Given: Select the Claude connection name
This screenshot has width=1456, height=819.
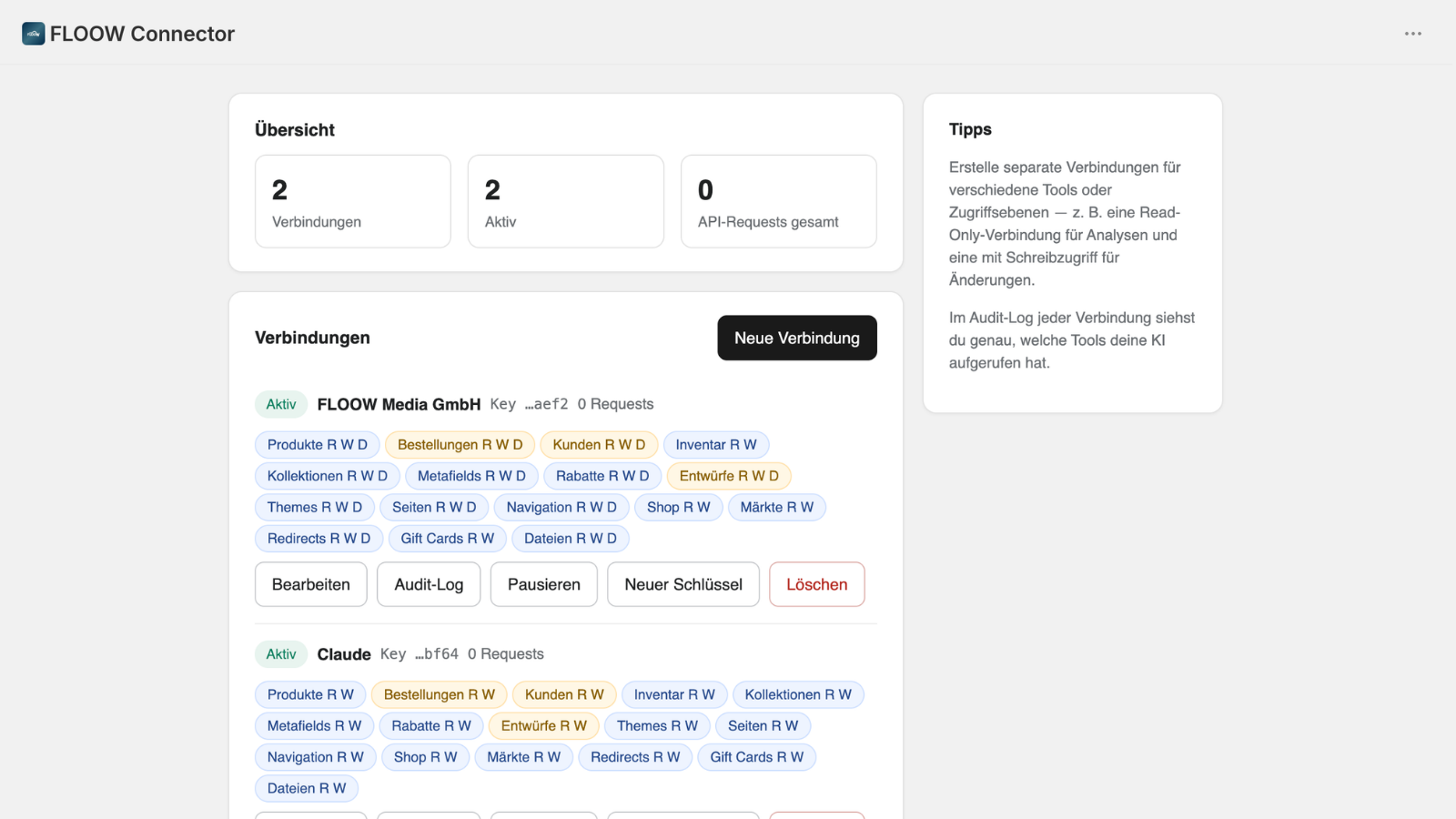Looking at the screenshot, I should click(344, 654).
